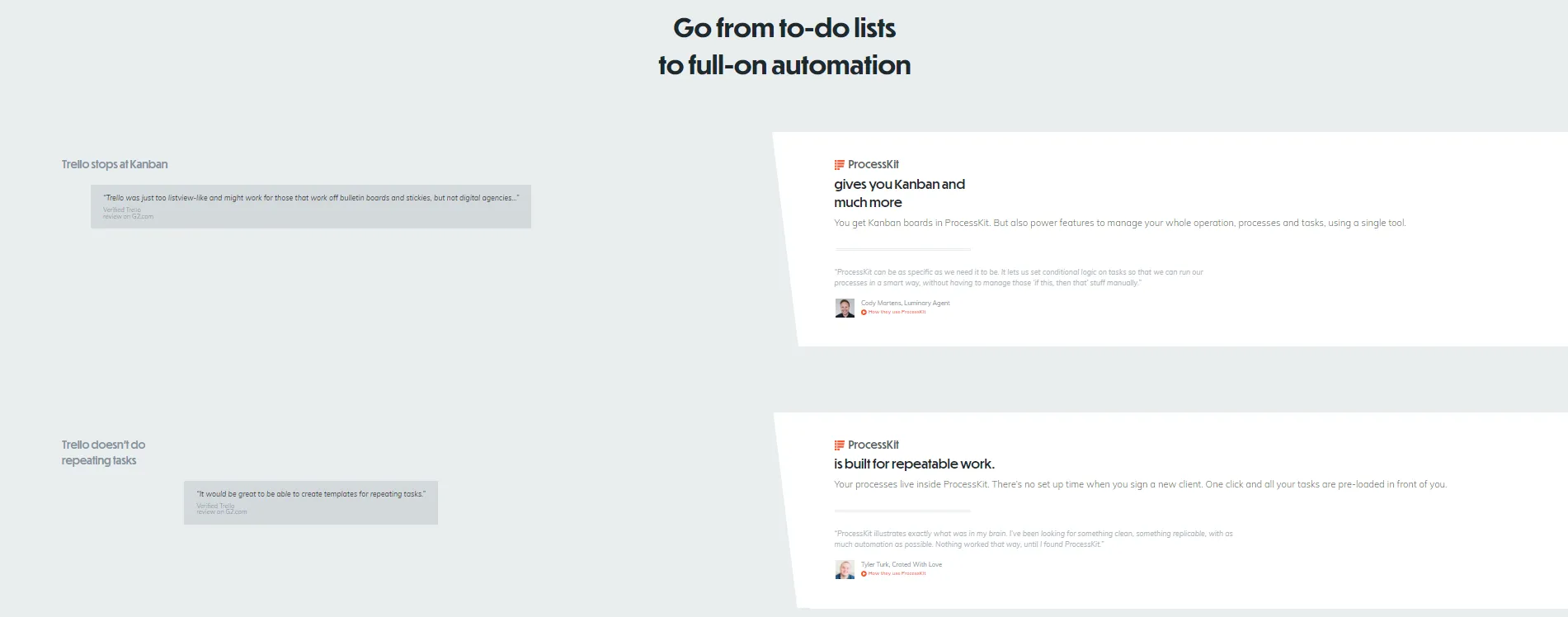Click the G2.com review attribution under the listview quote

point(128,214)
